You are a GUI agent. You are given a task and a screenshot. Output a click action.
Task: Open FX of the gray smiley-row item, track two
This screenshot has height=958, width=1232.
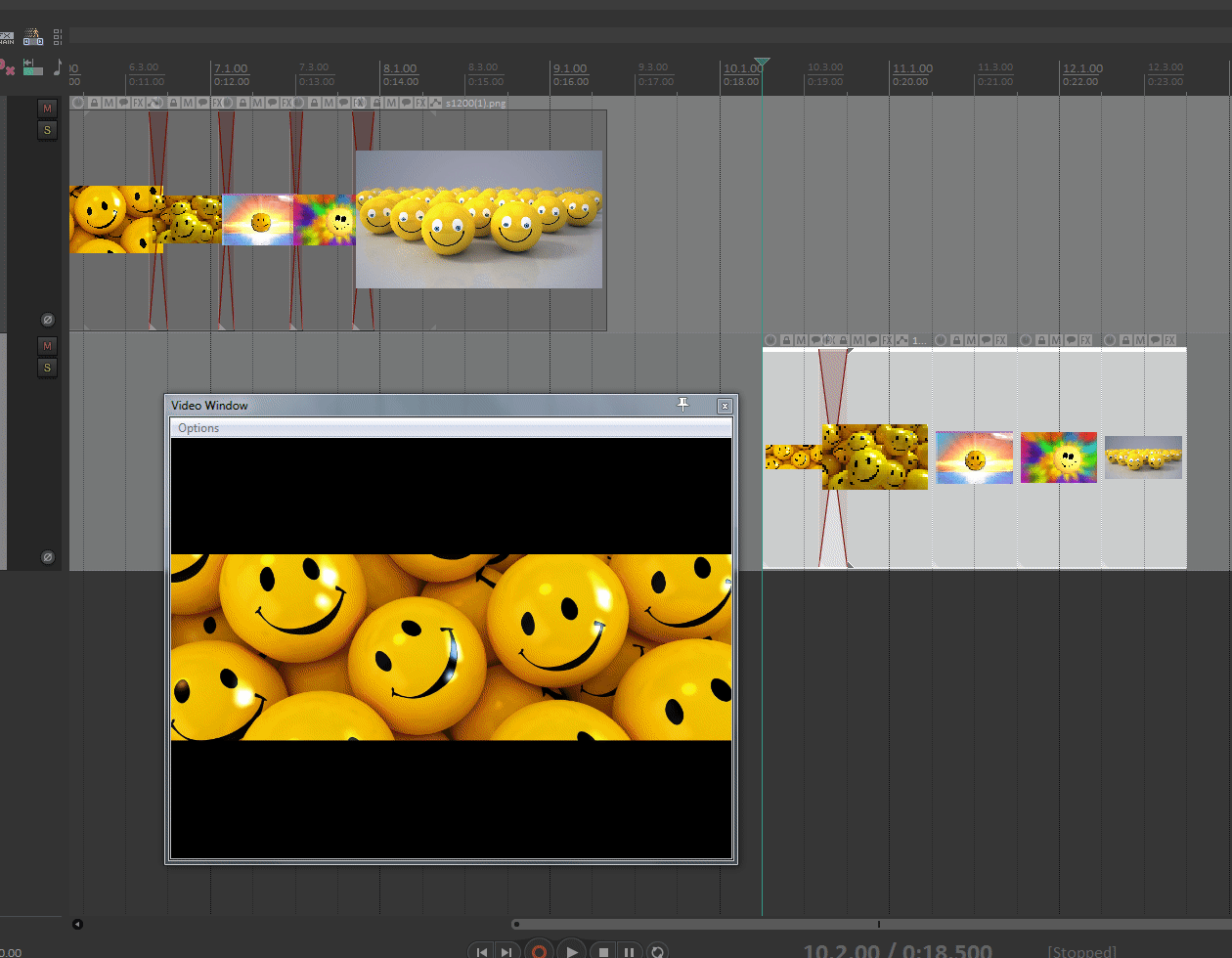(x=1169, y=340)
